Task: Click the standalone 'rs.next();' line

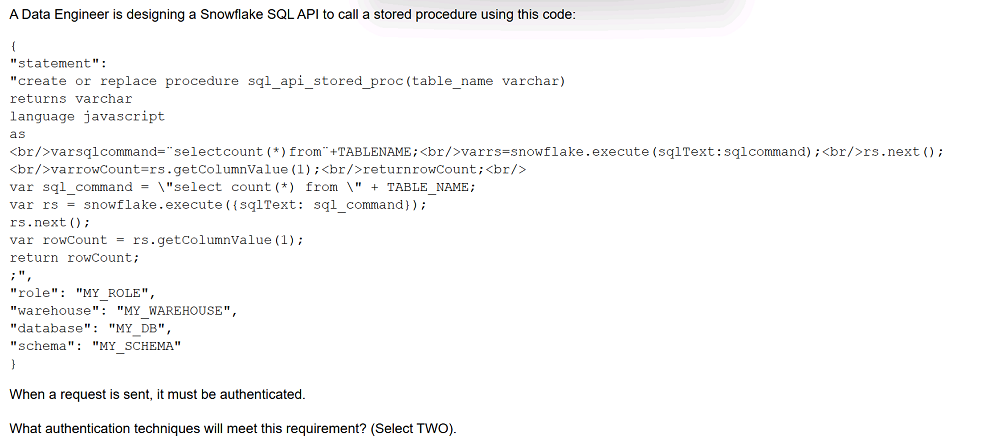Action: click(50, 222)
